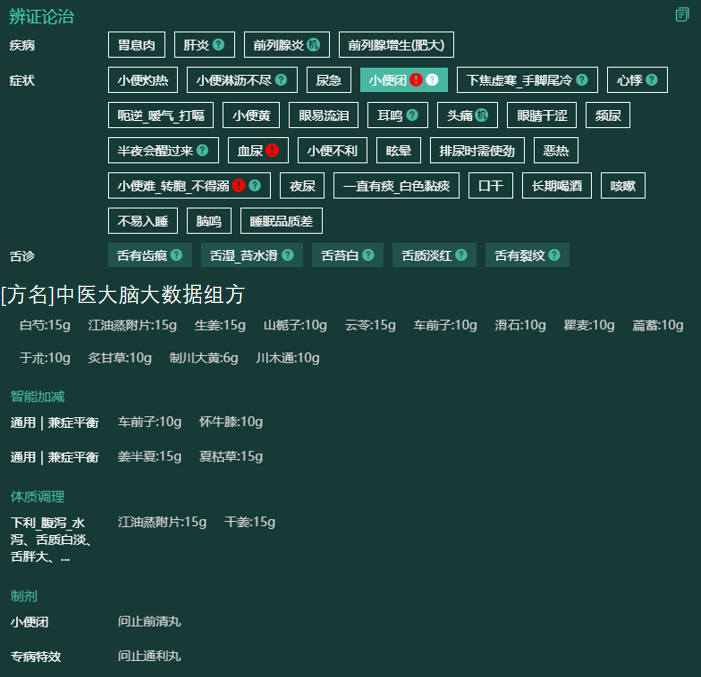Deselect the highlighted 小便闭 symptom
The width and height of the screenshot is (701, 677).
[404, 80]
